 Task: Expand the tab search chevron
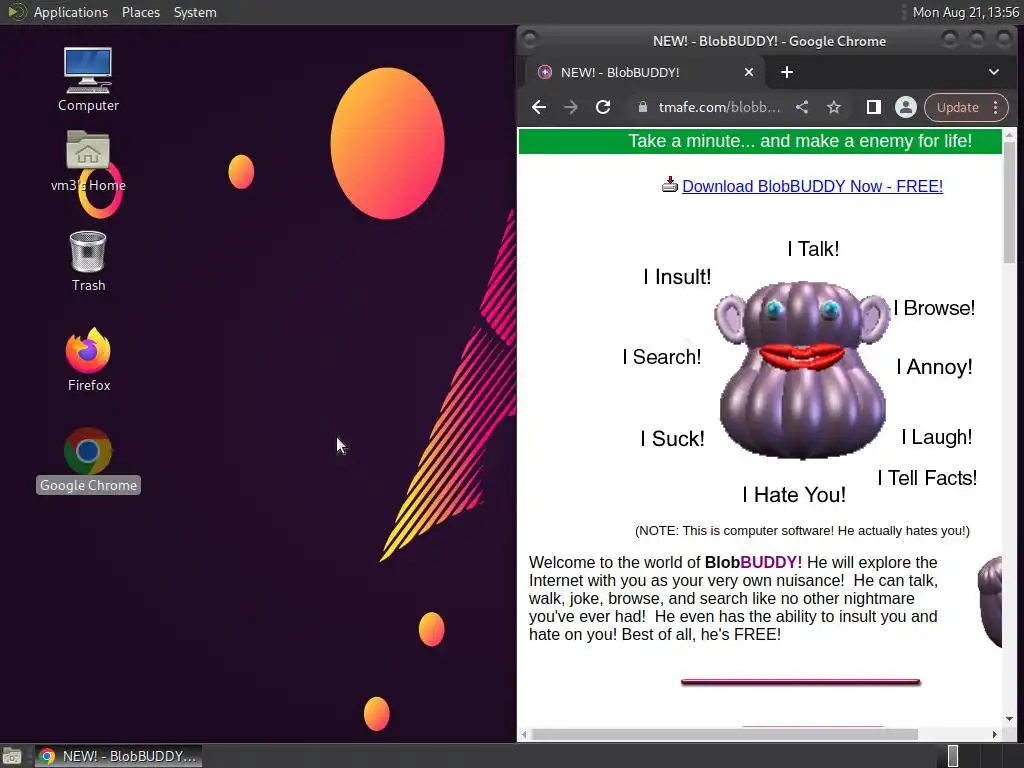click(993, 72)
